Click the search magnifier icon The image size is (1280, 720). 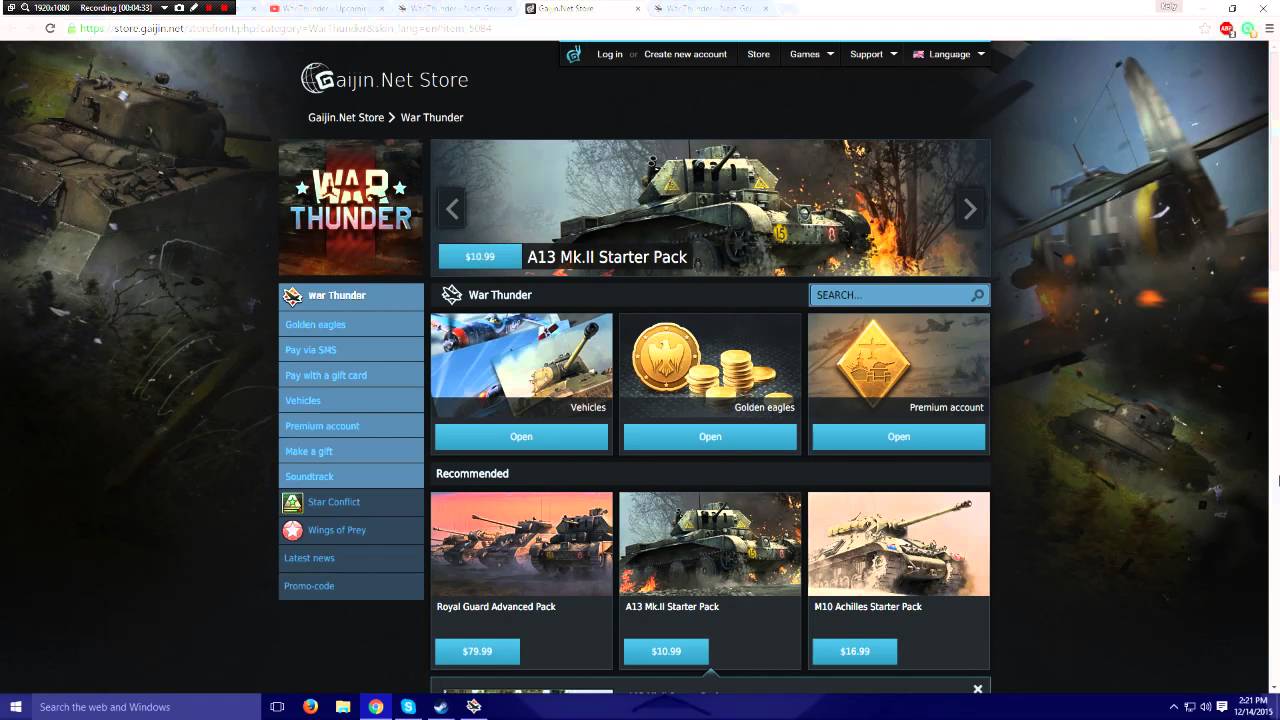pos(977,295)
